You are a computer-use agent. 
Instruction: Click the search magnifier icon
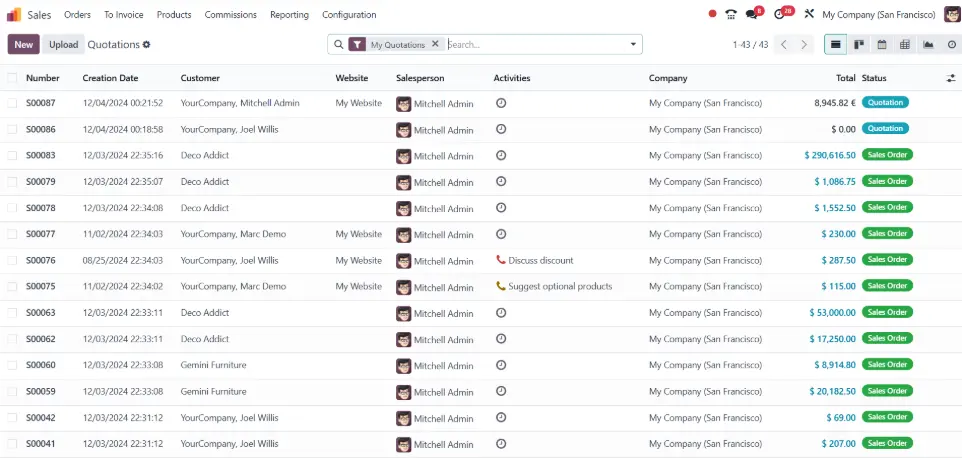pyautogui.click(x=339, y=44)
